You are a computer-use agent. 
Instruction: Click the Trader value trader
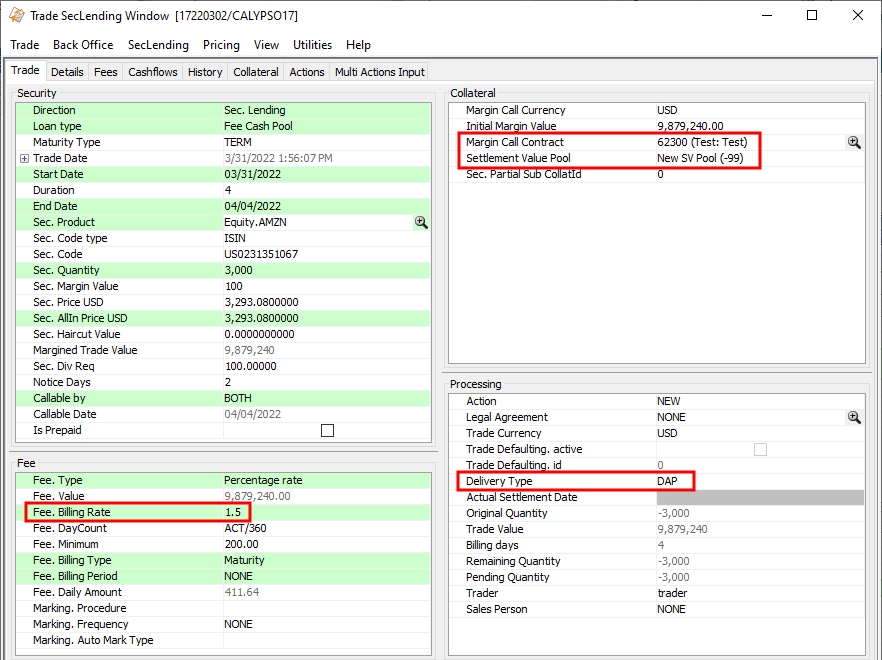tap(672, 593)
